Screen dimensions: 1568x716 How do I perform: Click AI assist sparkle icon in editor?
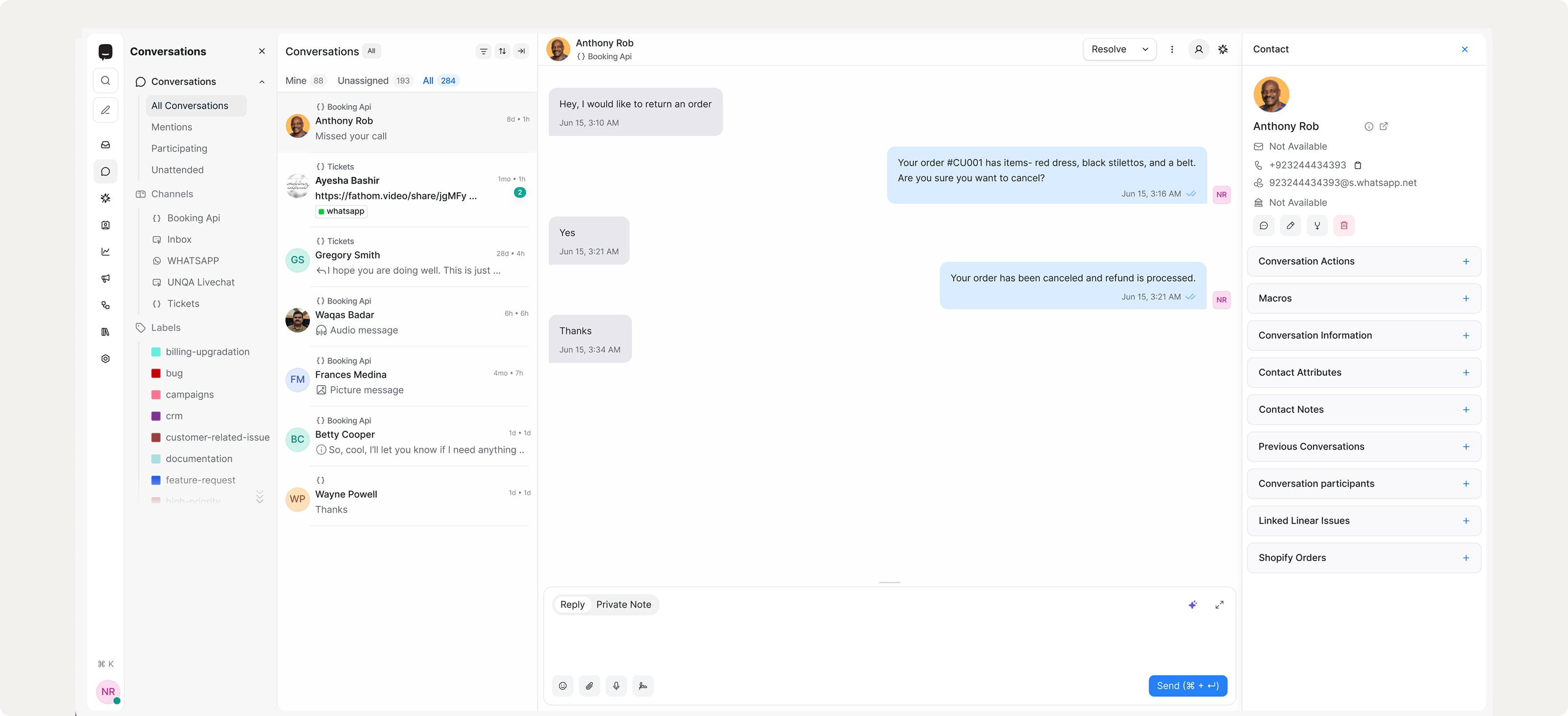point(1193,605)
